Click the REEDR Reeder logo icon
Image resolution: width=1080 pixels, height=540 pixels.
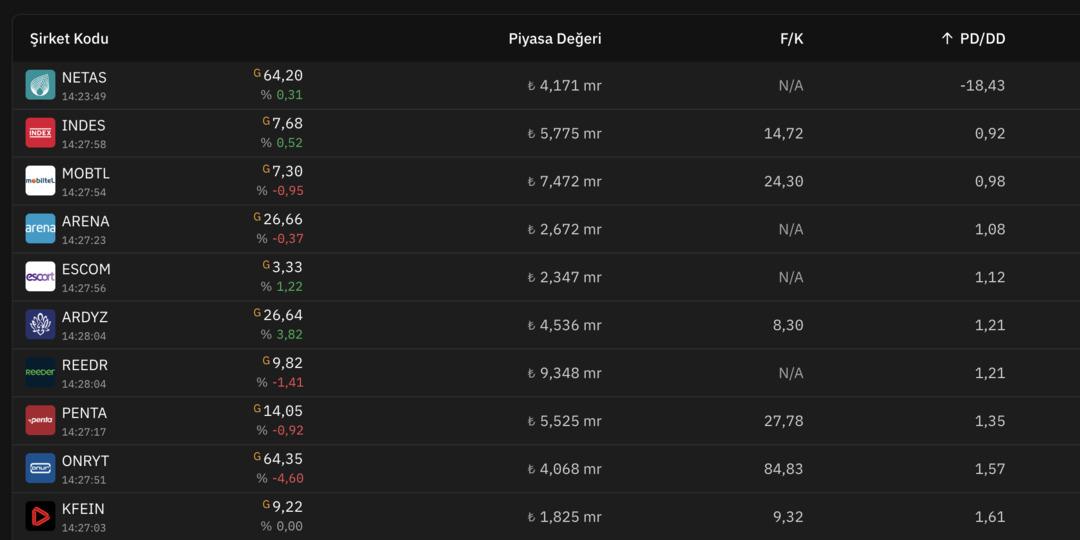pos(40,373)
